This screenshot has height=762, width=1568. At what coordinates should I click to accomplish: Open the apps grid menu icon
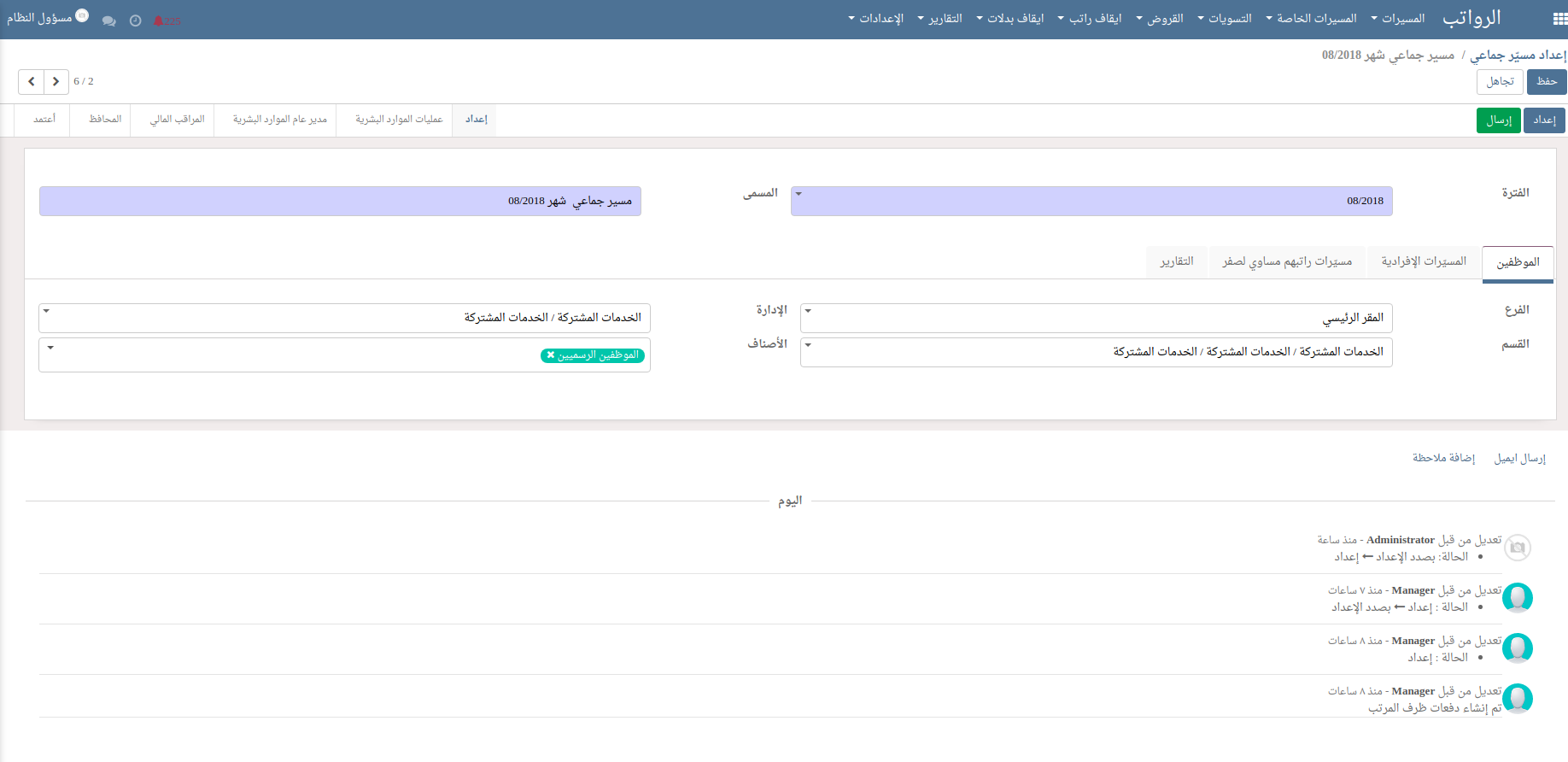pyautogui.click(x=1559, y=19)
